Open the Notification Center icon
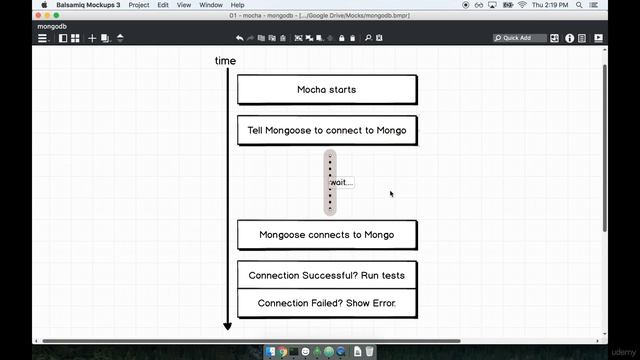Screen dimensions: 640x360 coord(594,5)
